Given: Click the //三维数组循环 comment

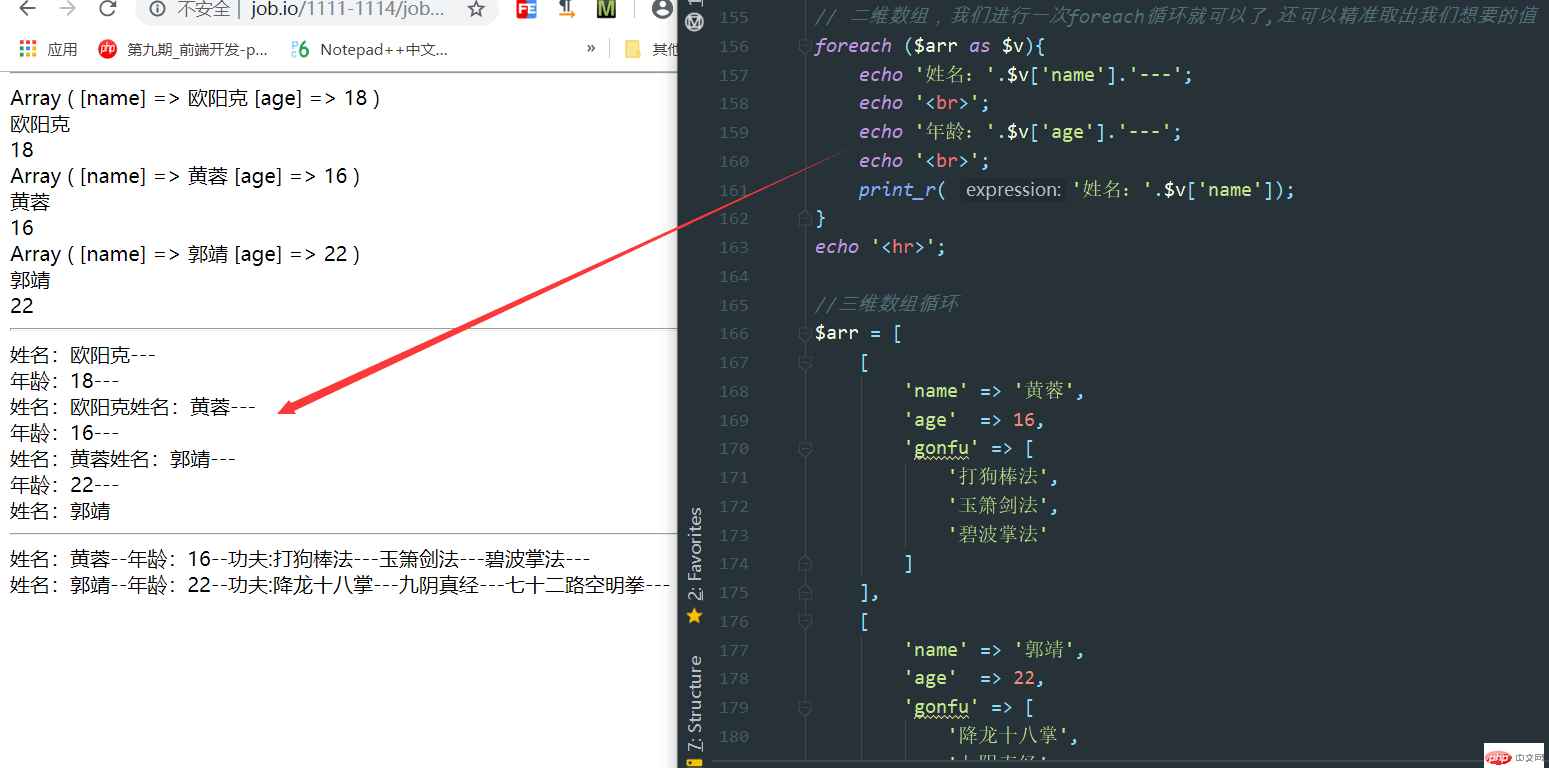Looking at the screenshot, I should point(887,304).
